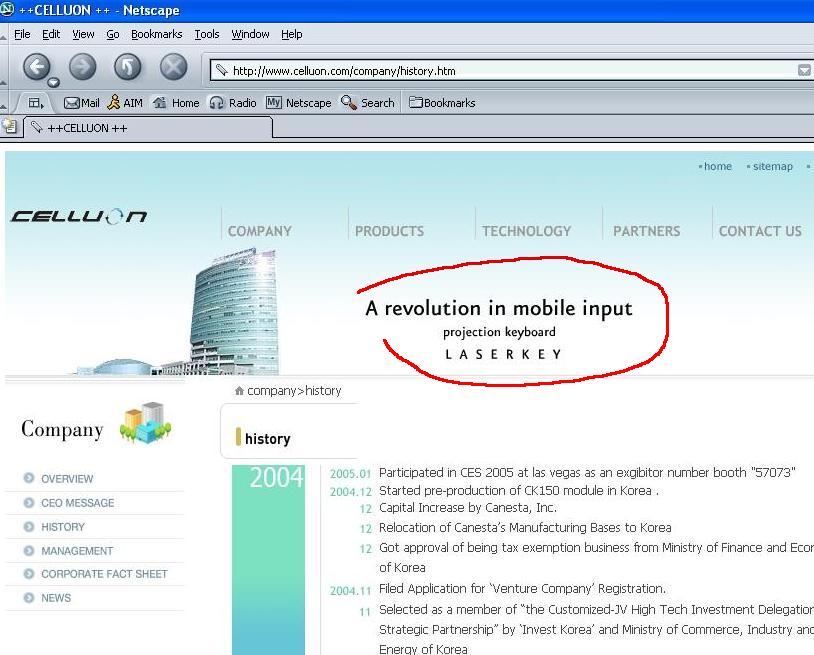
Task: Click the Forward arrow button
Action: 83,66
